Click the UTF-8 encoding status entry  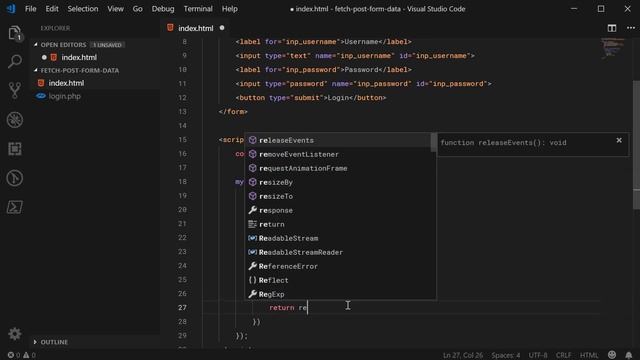[x=538, y=355]
